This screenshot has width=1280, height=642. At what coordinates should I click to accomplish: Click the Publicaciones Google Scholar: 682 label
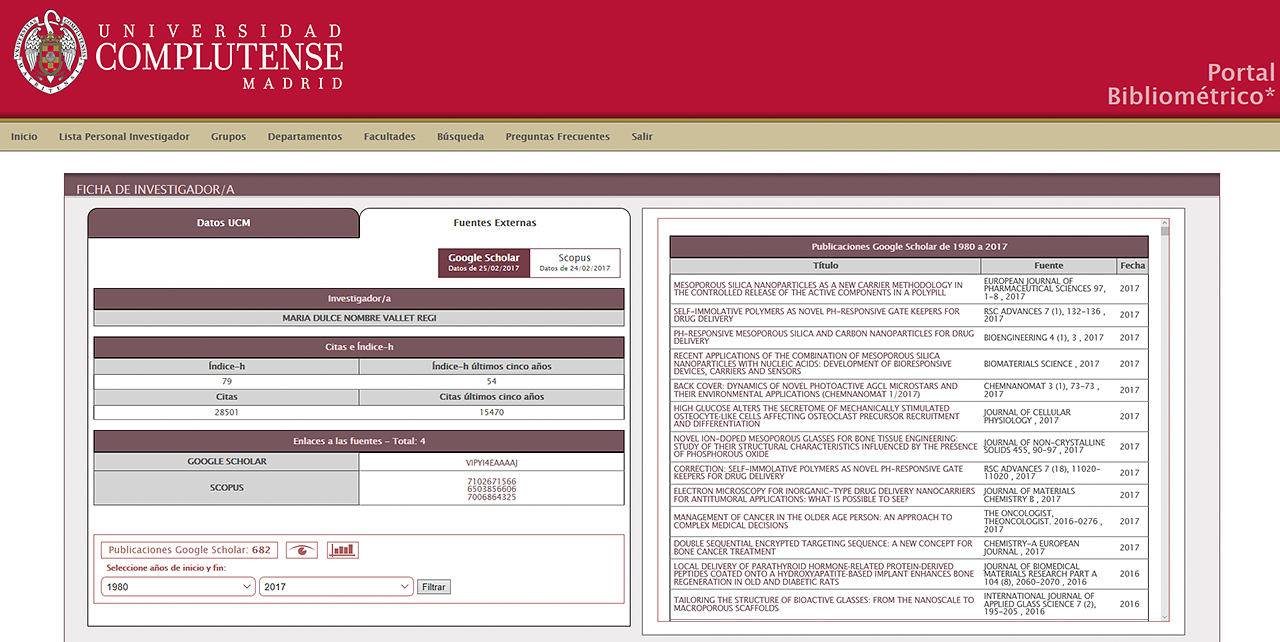click(x=190, y=550)
